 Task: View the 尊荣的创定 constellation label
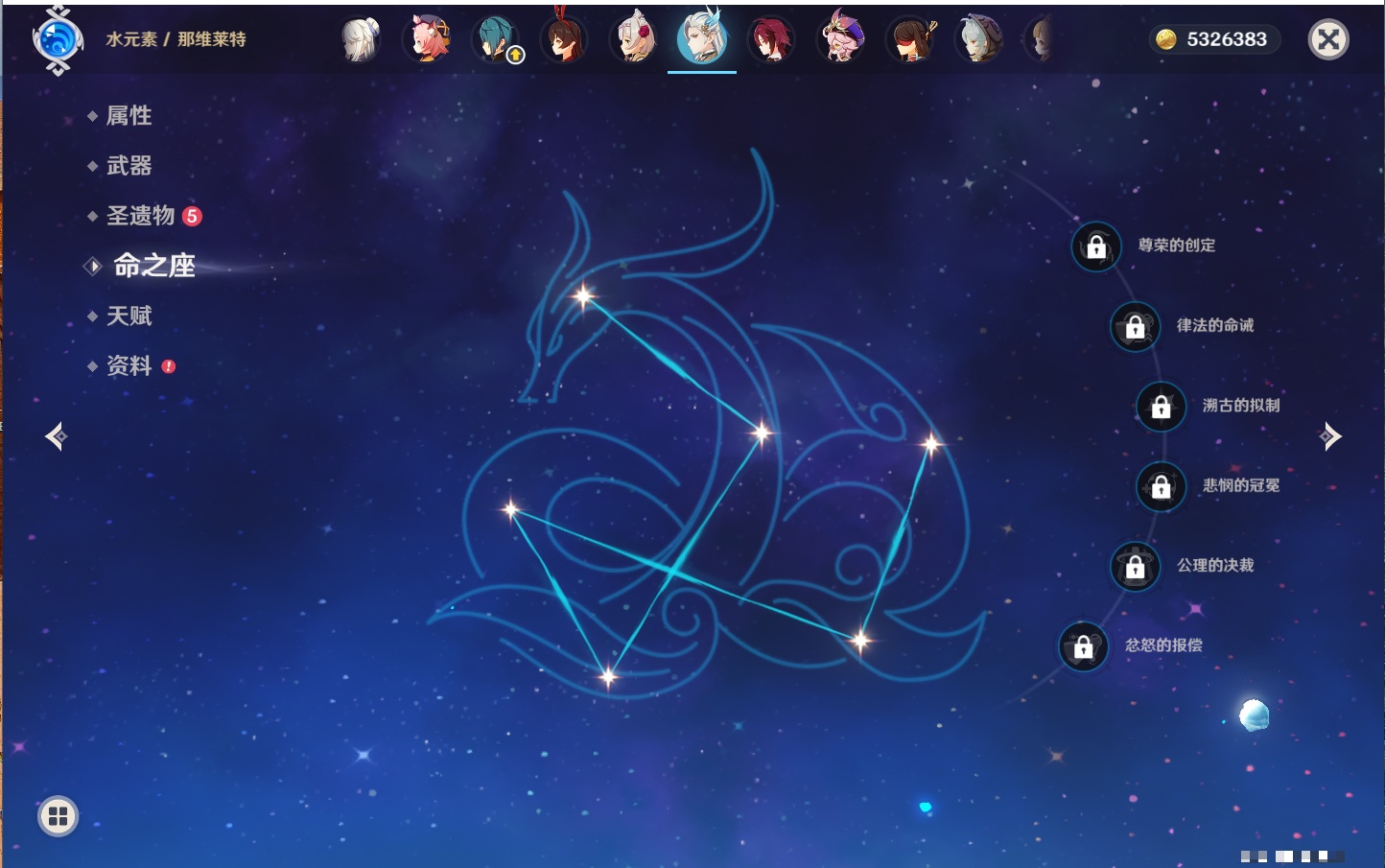[1176, 246]
